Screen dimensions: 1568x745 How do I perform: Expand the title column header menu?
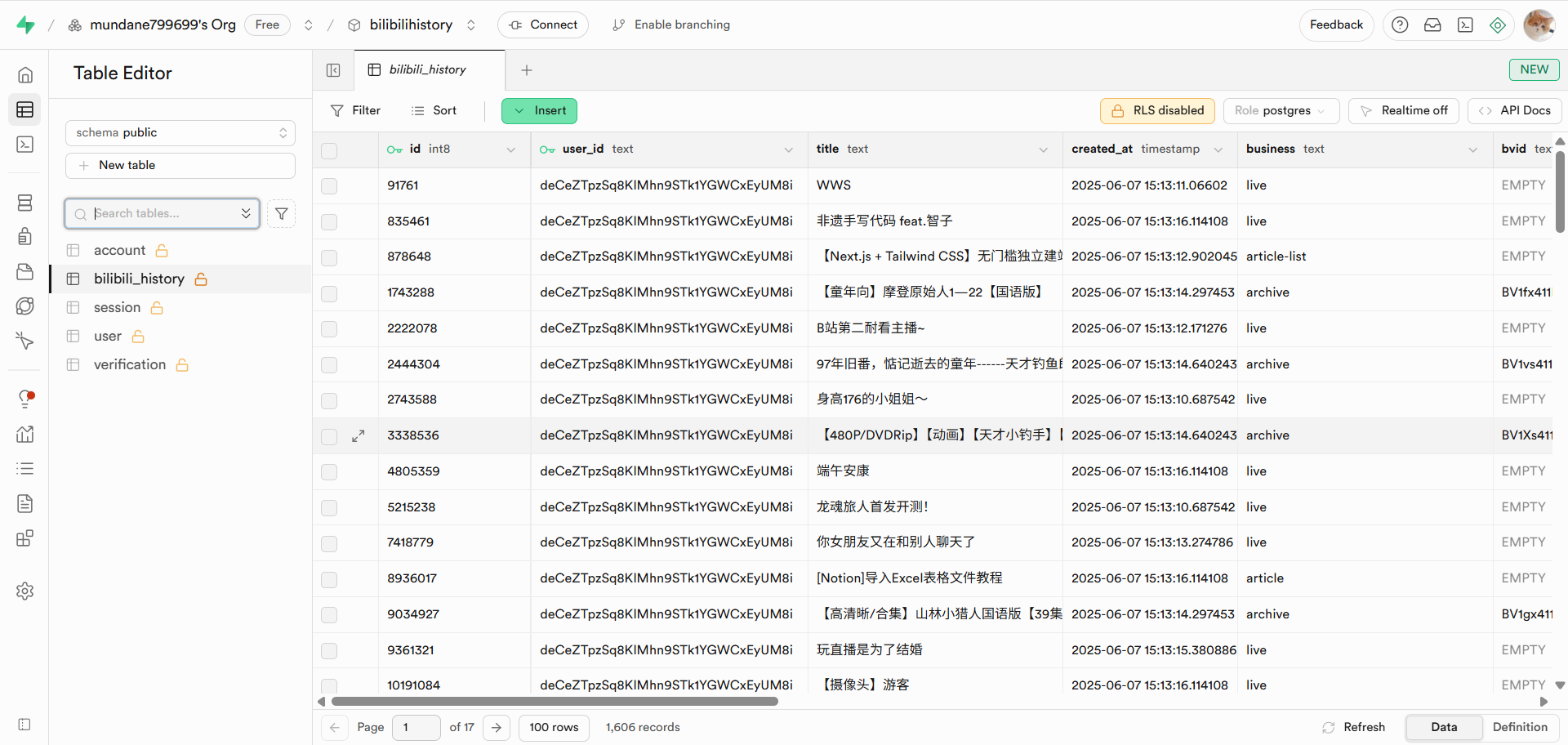1043,149
